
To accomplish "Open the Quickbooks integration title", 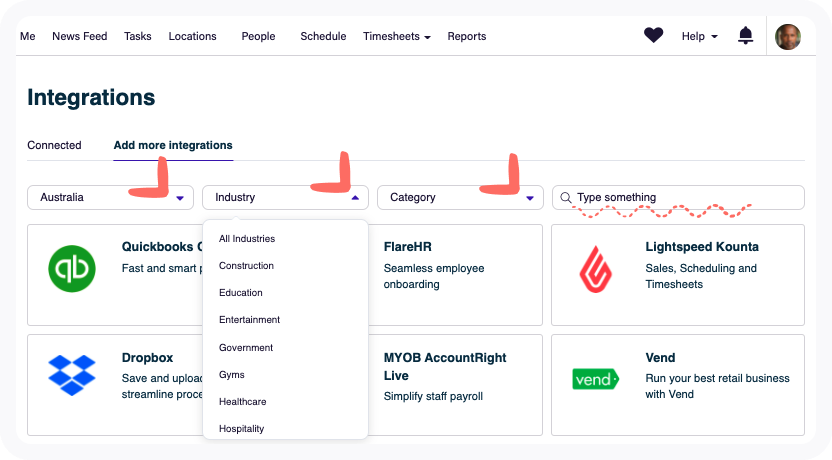I will coord(162,247).
